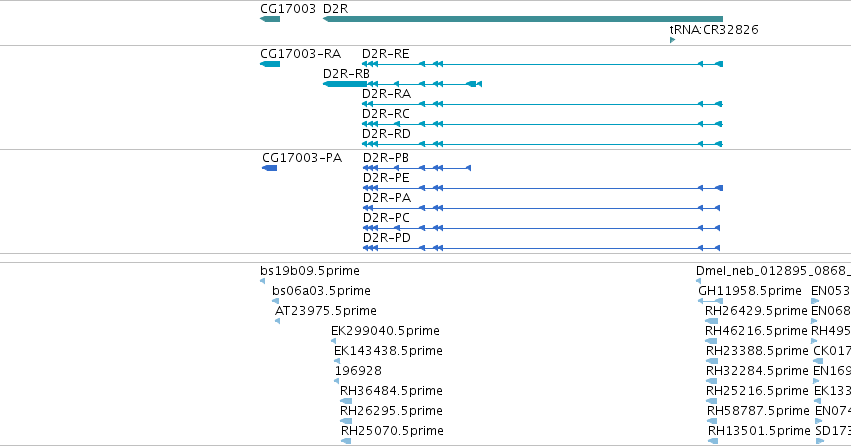Click the D2R-RE transcript label
Viewport: 851px width, 446px height.
385,54
